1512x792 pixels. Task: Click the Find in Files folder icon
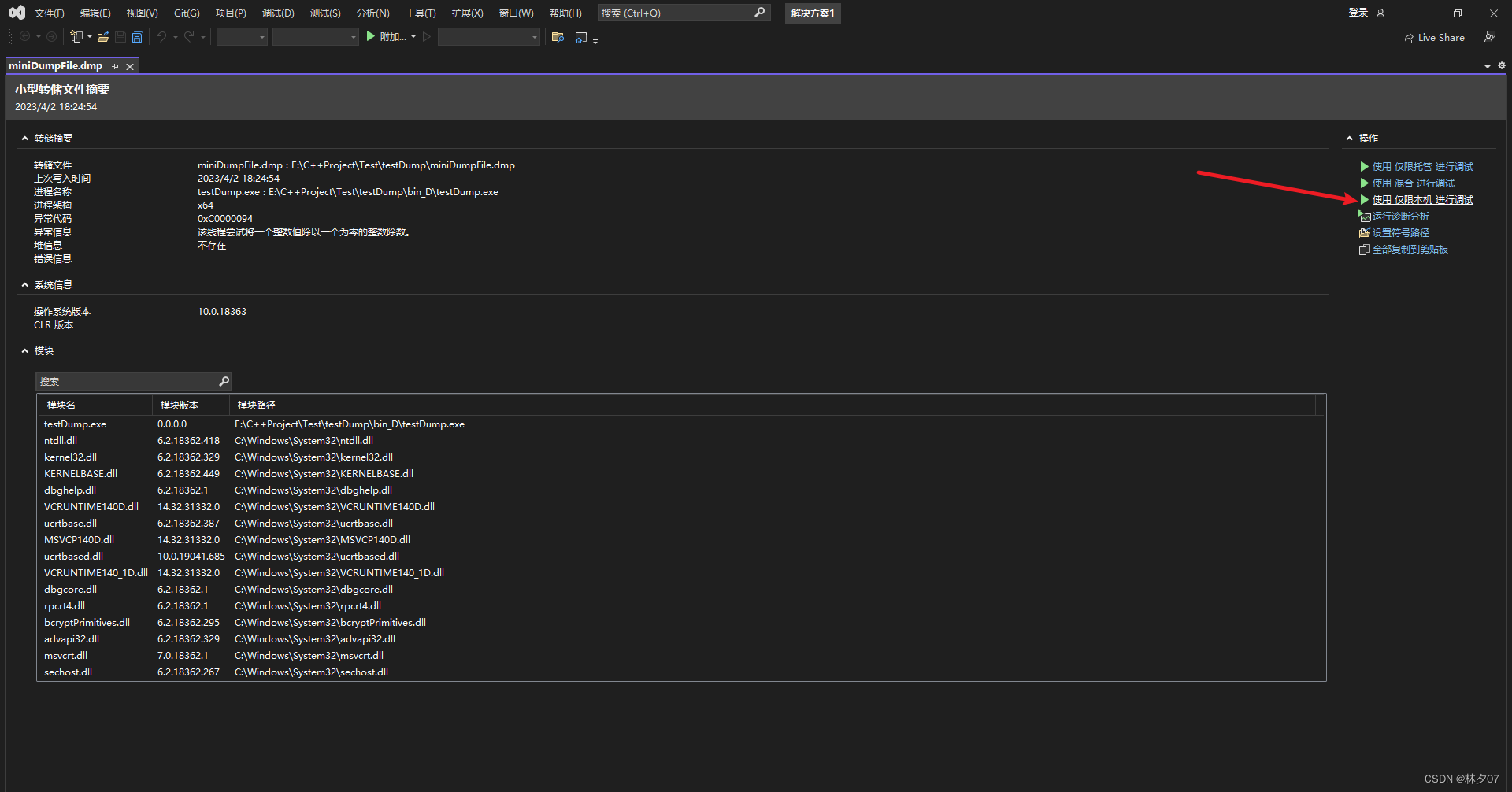558,37
